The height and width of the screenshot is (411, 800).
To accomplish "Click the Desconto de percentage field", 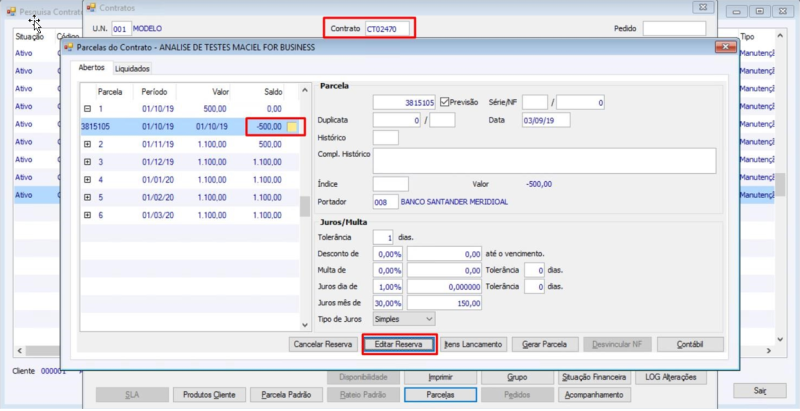I will pos(387,253).
